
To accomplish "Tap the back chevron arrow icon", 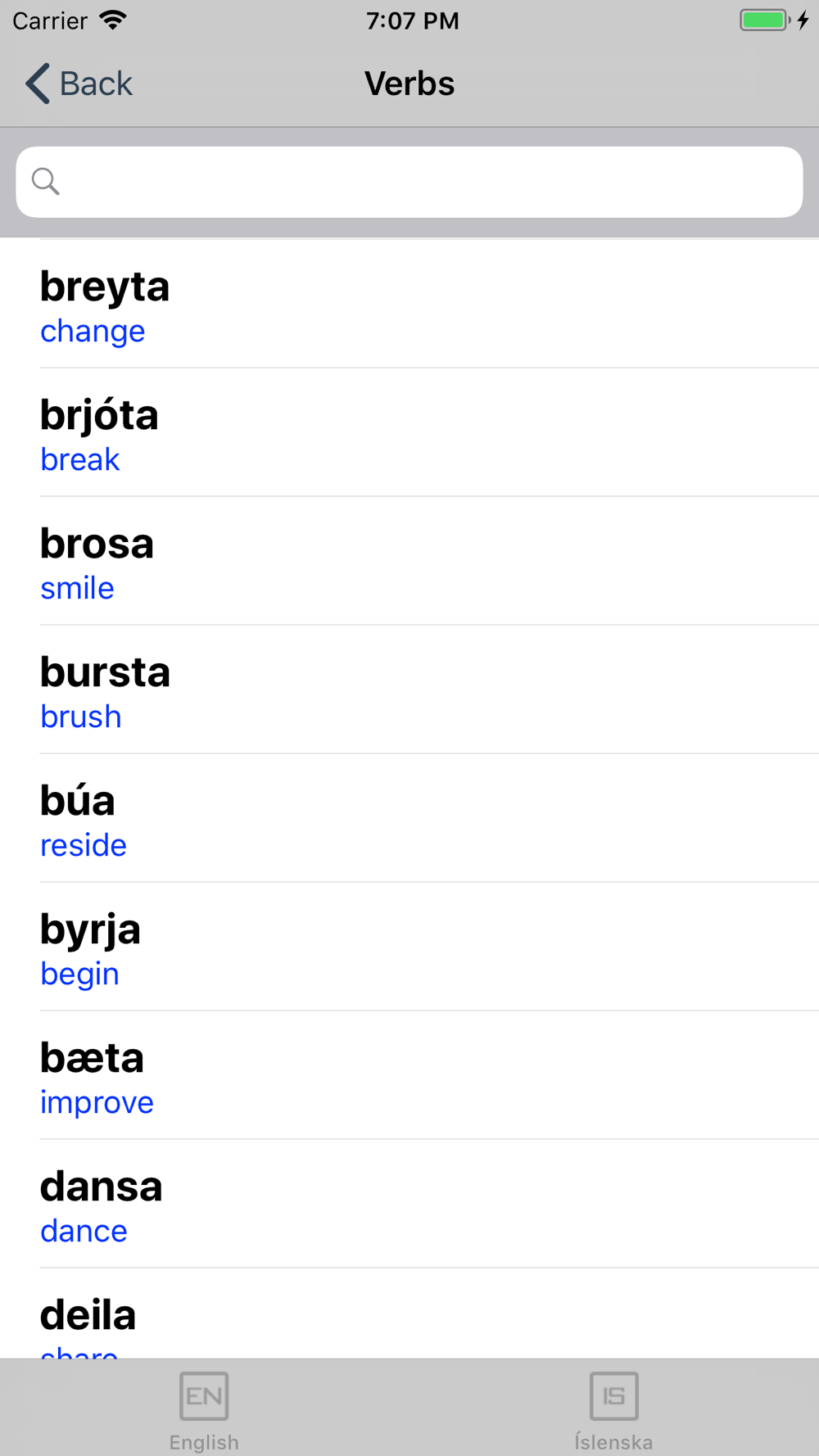I will point(38,84).
